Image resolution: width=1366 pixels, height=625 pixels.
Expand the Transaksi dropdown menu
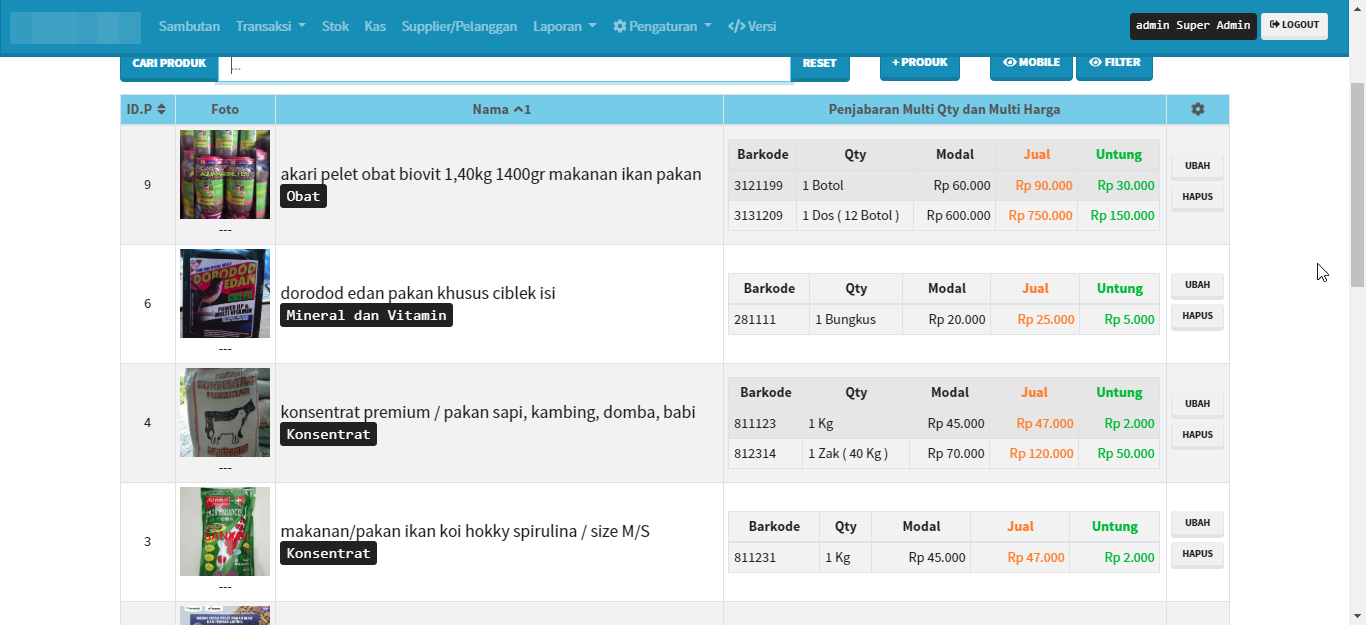point(270,26)
